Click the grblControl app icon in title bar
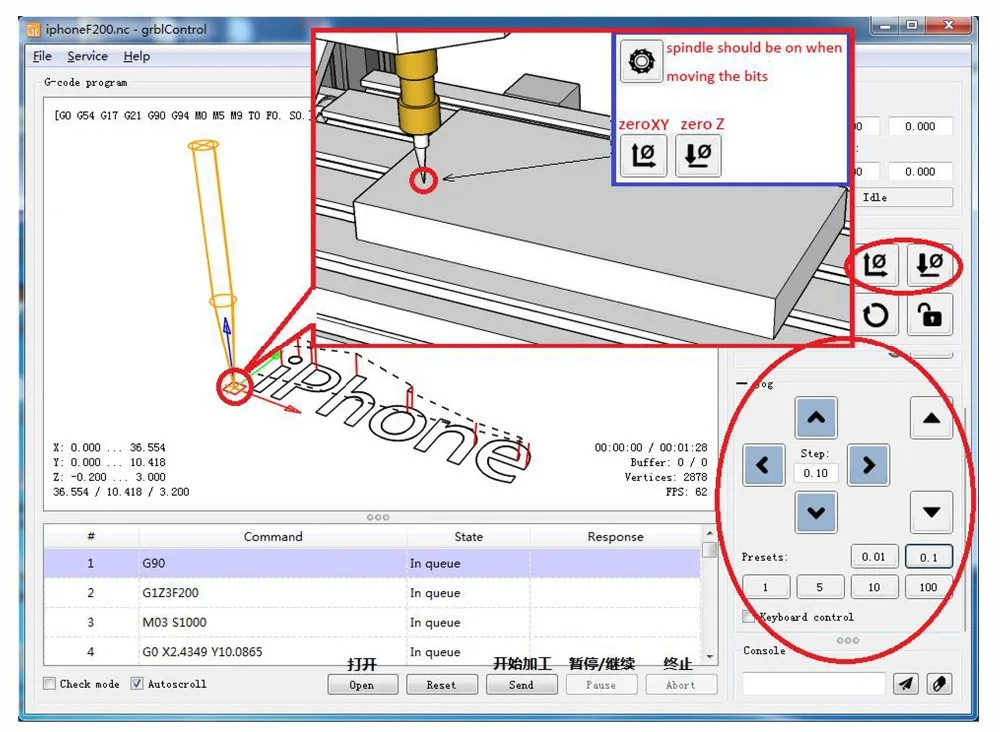The width and height of the screenshot is (1000, 732). click(x=33, y=29)
